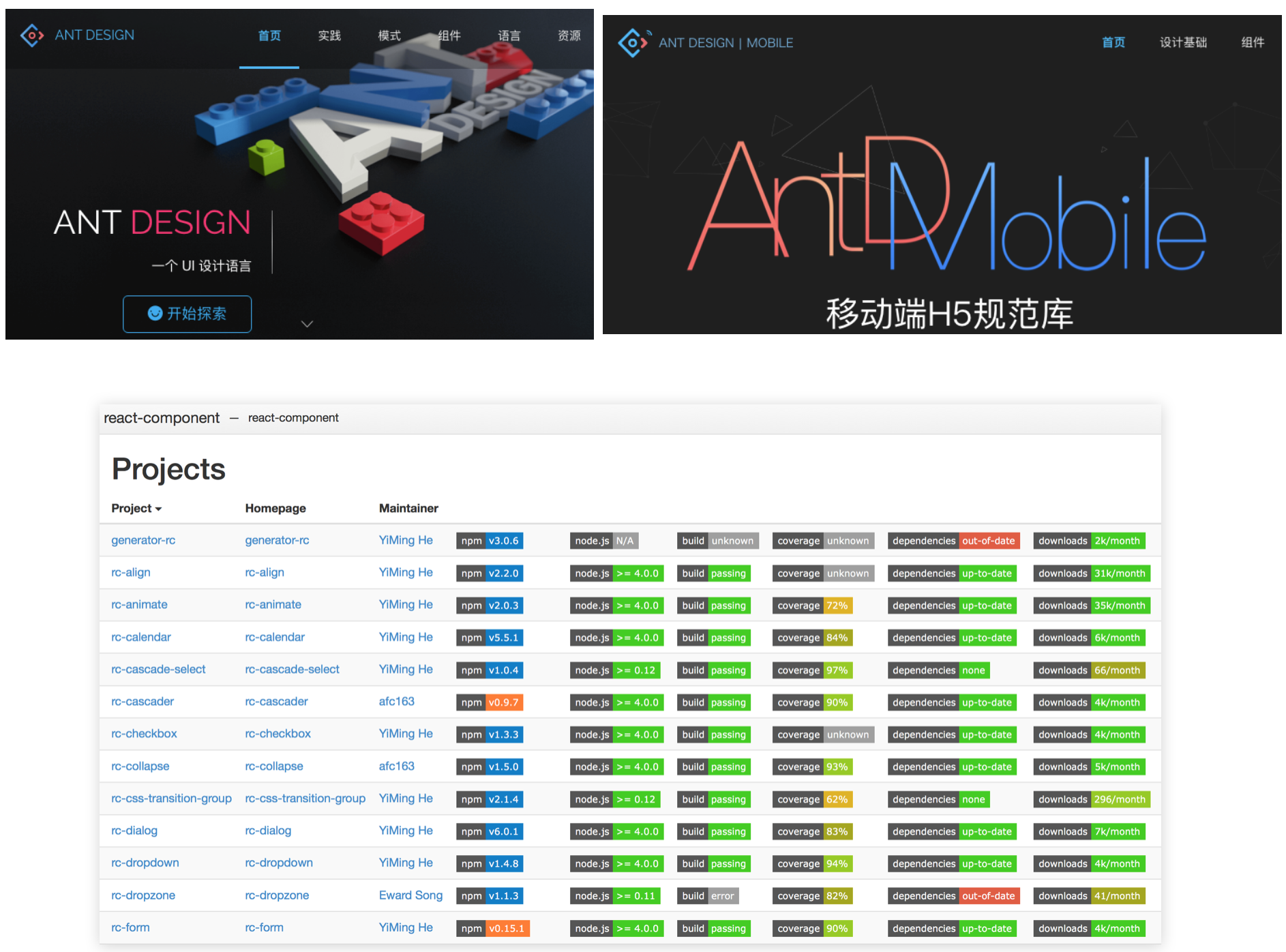Image resolution: width=1286 pixels, height=952 pixels.
Task: Click dependencies none badge for rc-cascade-select
Action: (939, 670)
